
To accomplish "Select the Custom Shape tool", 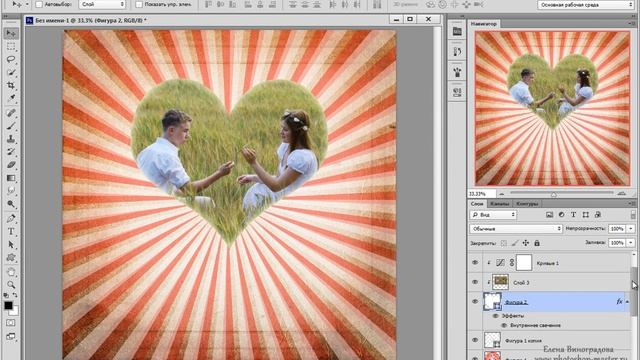I will tap(11, 258).
